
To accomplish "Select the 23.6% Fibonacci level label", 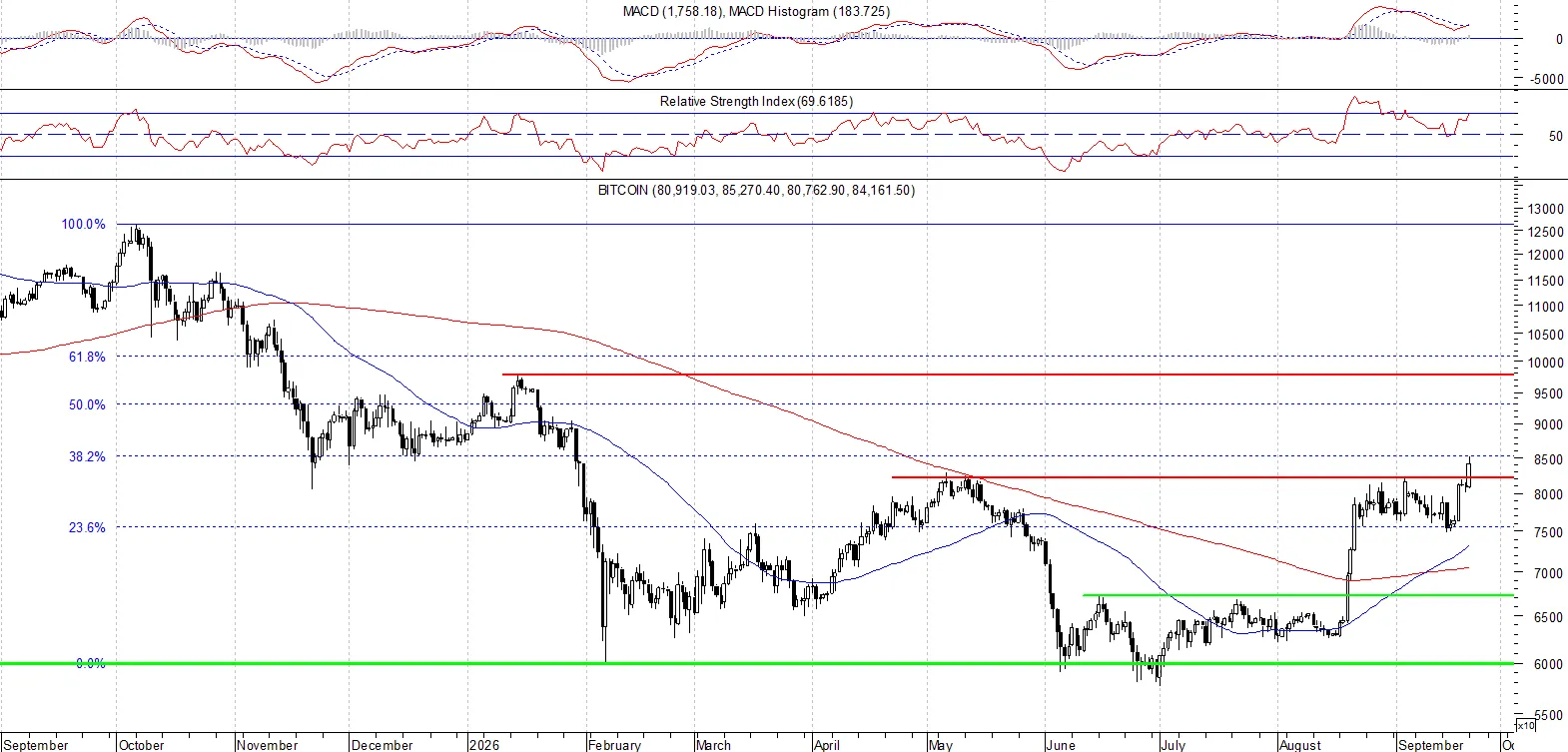I will pos(87,527).
